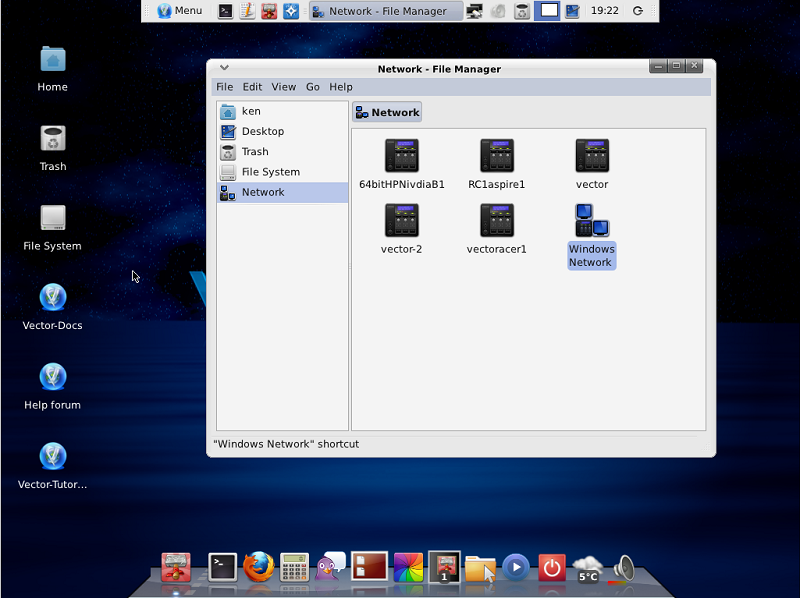Select Trash in the sidebar
The image size is (800, 598).
click(x=255, y=152)
